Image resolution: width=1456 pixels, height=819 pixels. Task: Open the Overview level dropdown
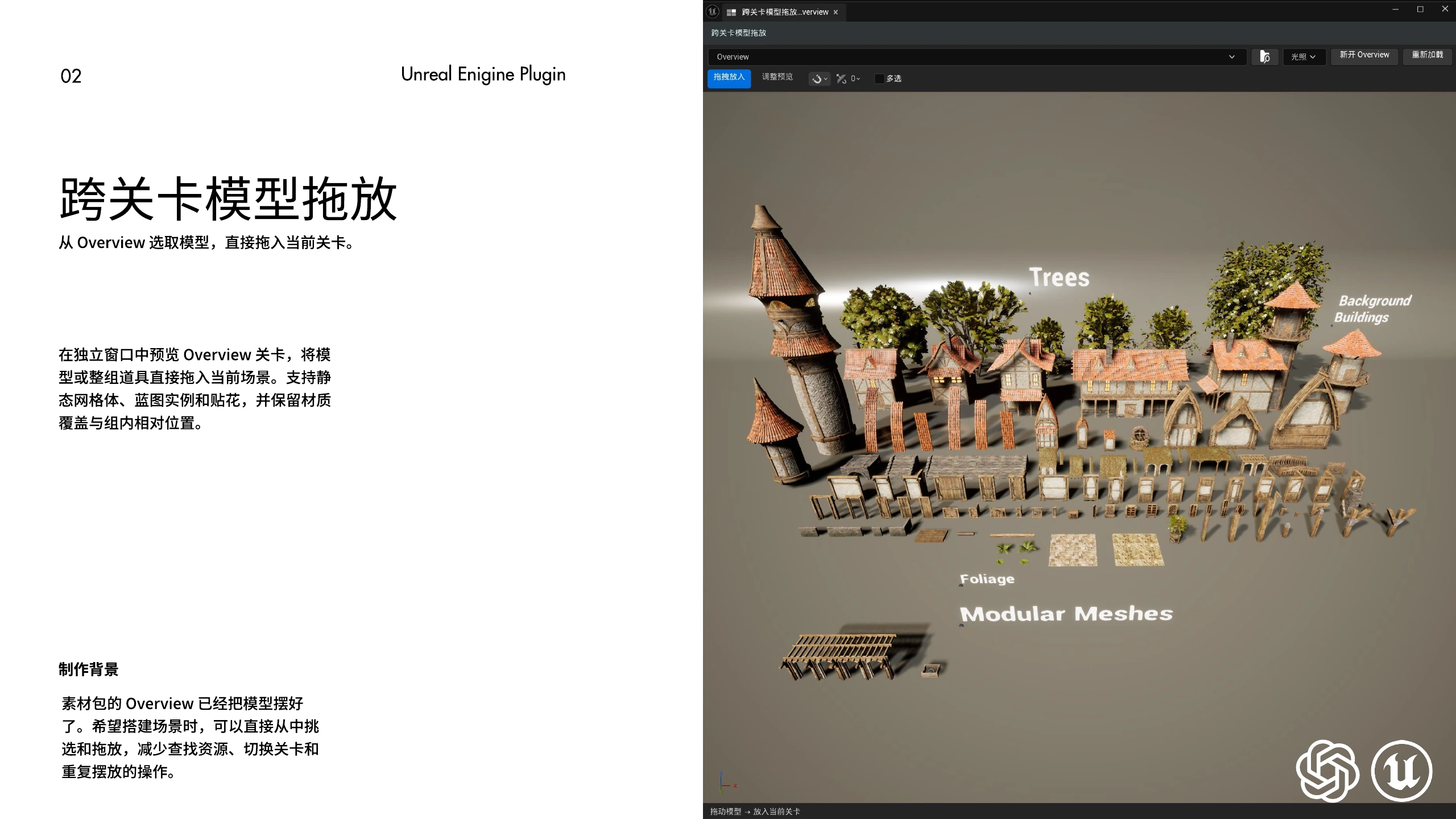977,57
